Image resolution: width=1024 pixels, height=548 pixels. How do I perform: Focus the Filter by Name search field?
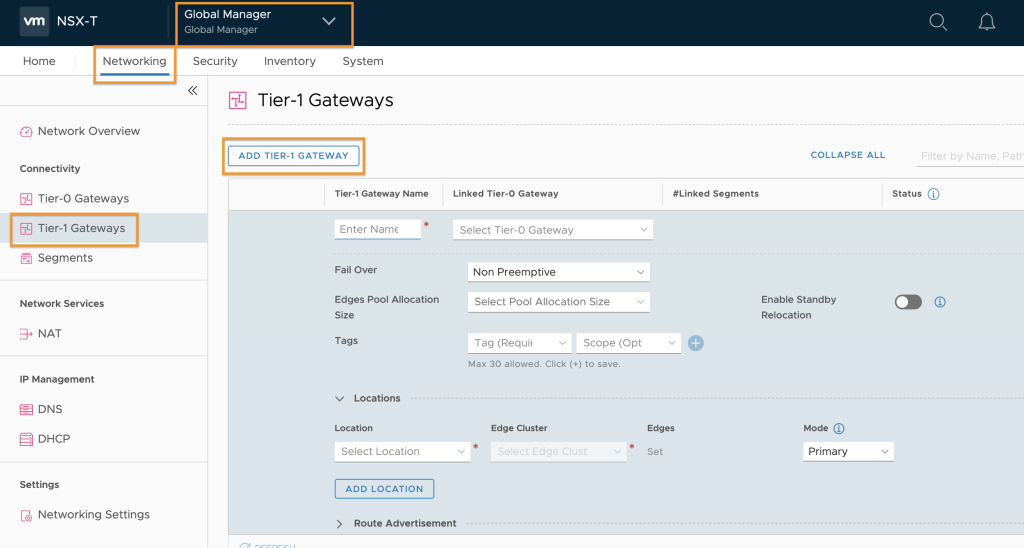tap(970, 156)
